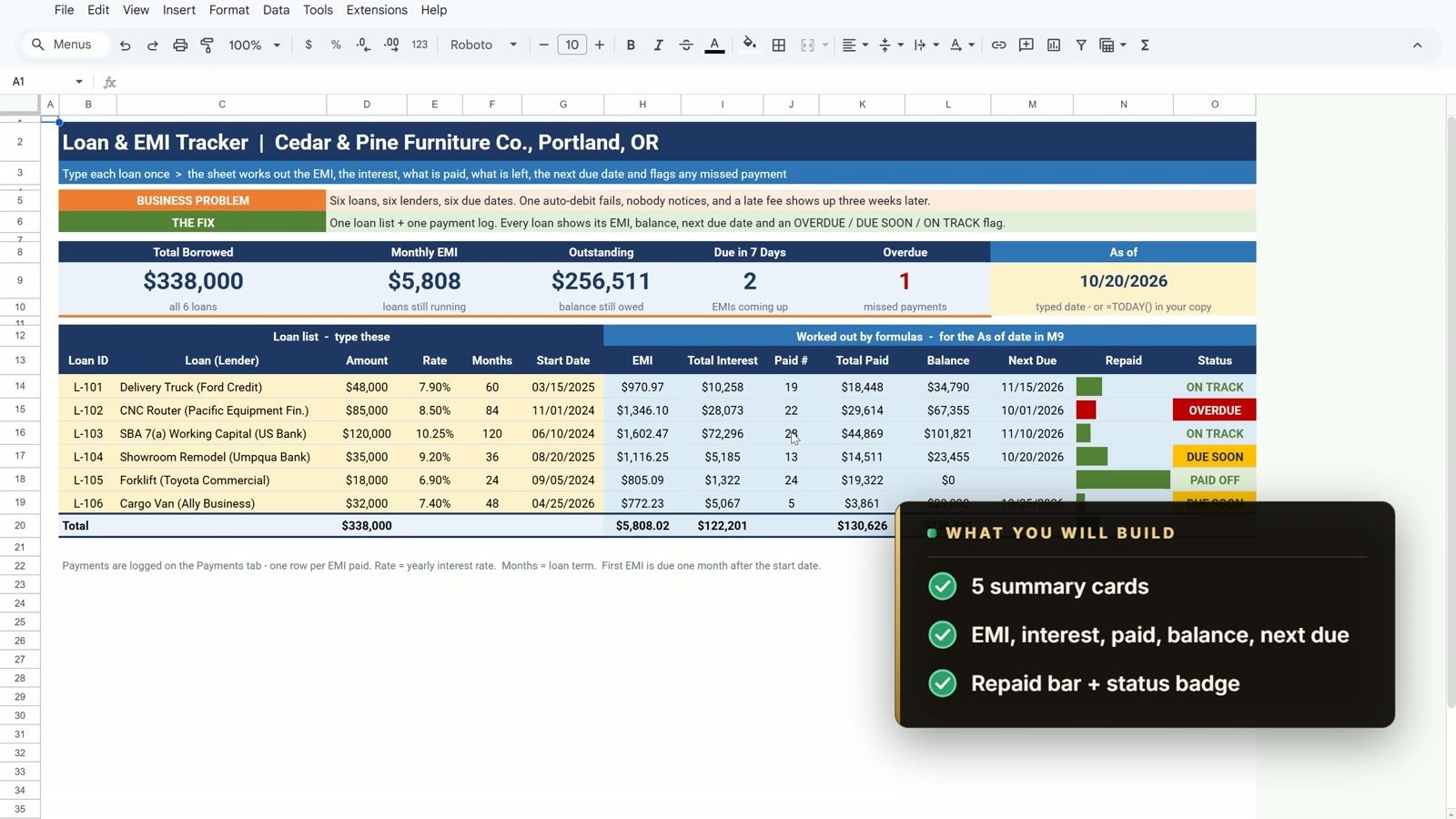The width and height of the screenshot is (1456, 819).
Task: Click the Outstanding value $256,511
Action: [601, 281]
